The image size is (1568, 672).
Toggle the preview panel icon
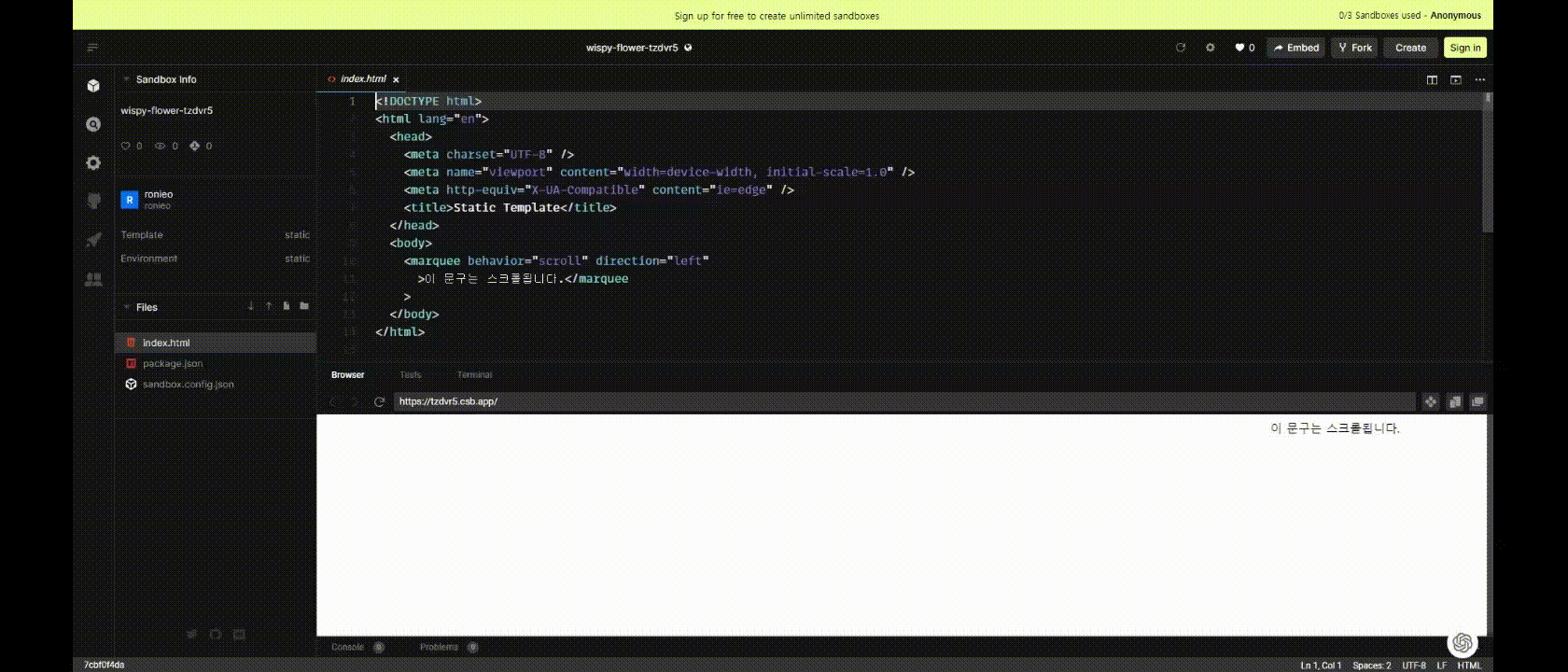pos(1455,79)
